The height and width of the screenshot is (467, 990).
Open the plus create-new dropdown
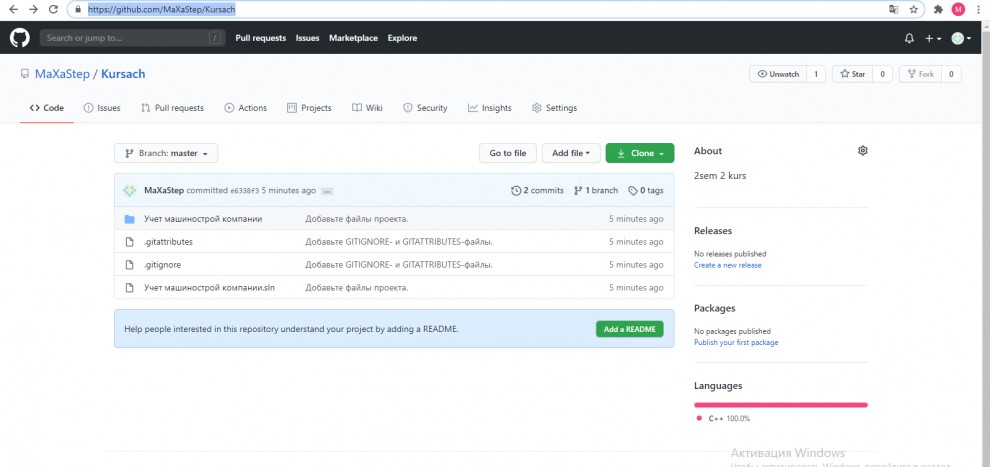tap(933, 38)
